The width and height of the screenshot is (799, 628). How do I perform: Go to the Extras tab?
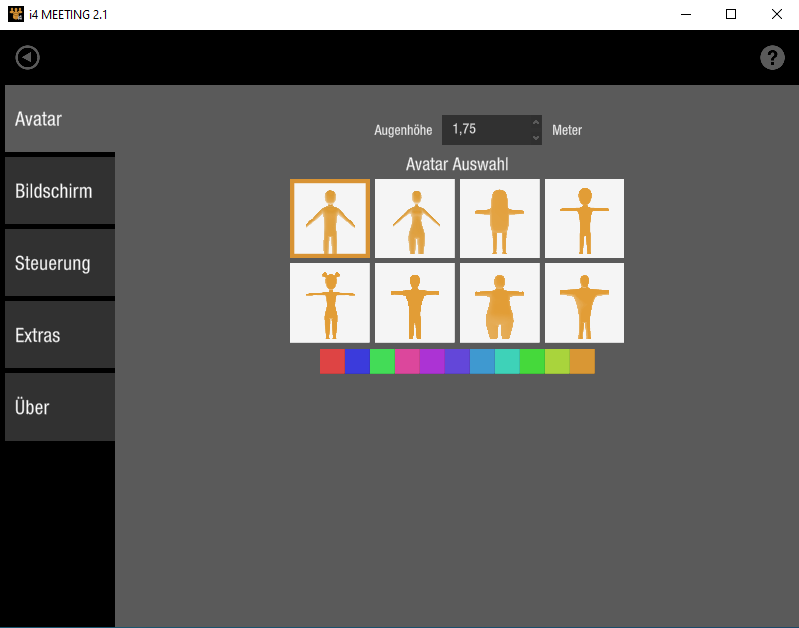[x=60, y=336]
